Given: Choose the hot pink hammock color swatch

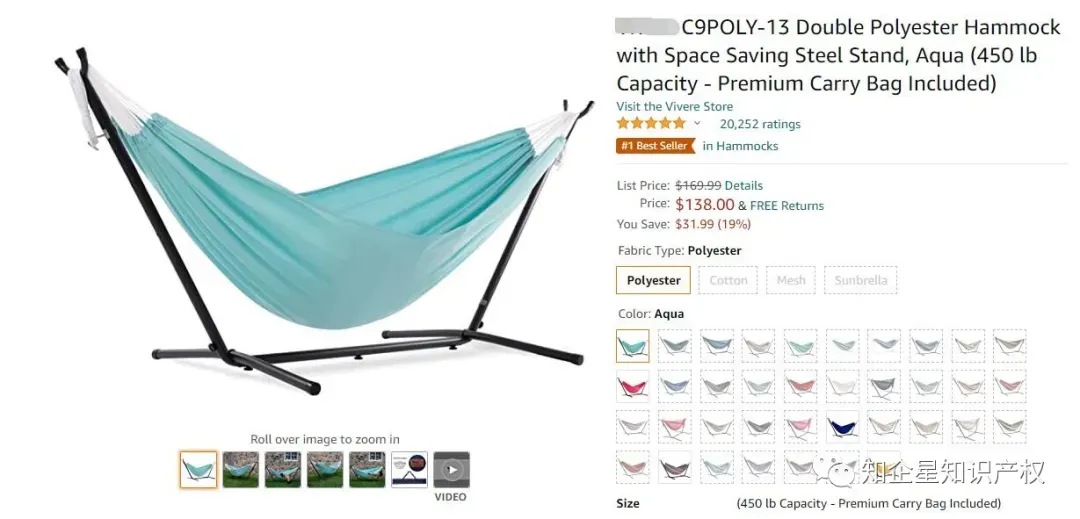Looking at the screenshot, I should (x=632, y=386).
